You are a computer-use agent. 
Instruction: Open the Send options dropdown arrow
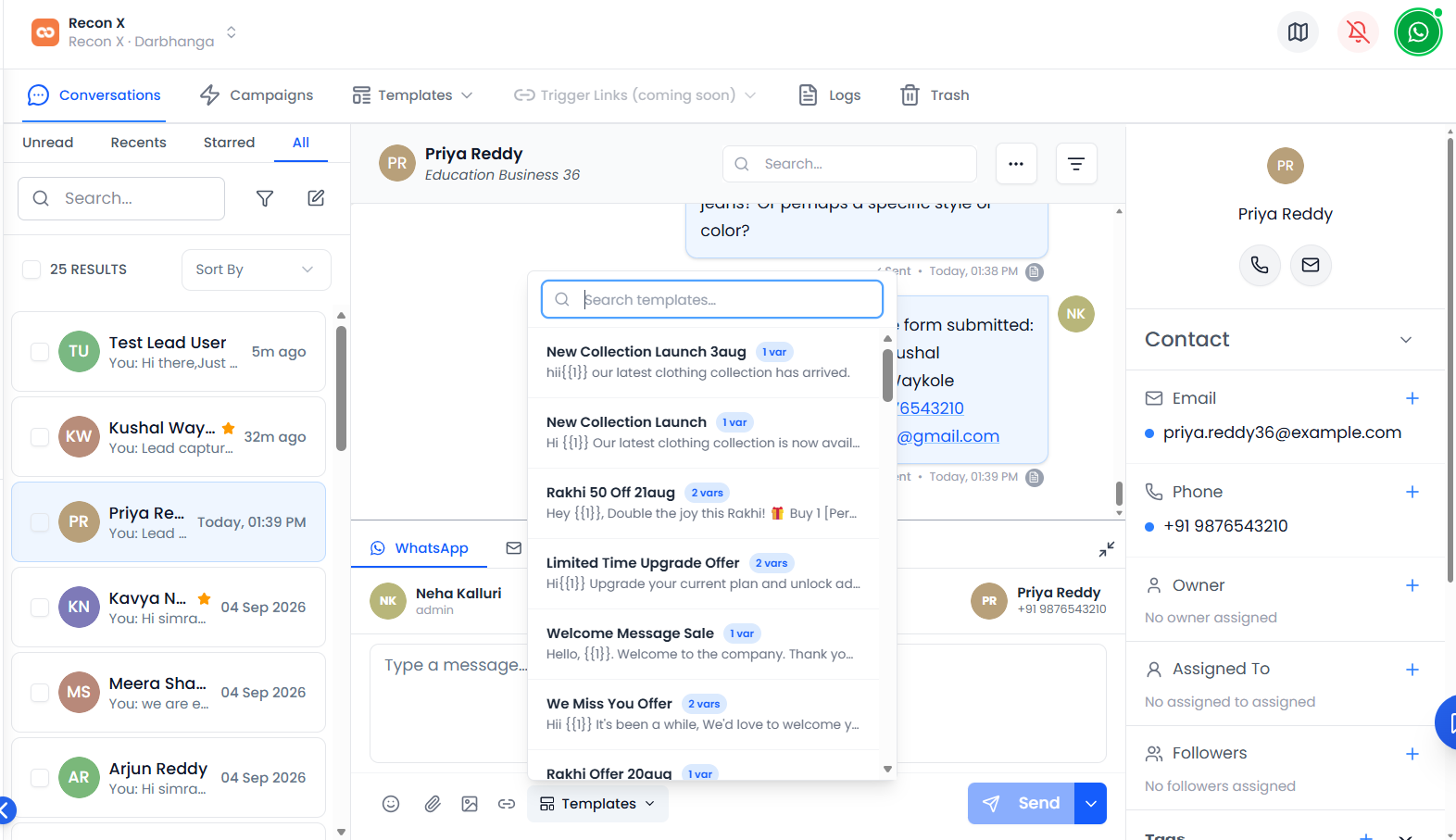[1091, 804]
